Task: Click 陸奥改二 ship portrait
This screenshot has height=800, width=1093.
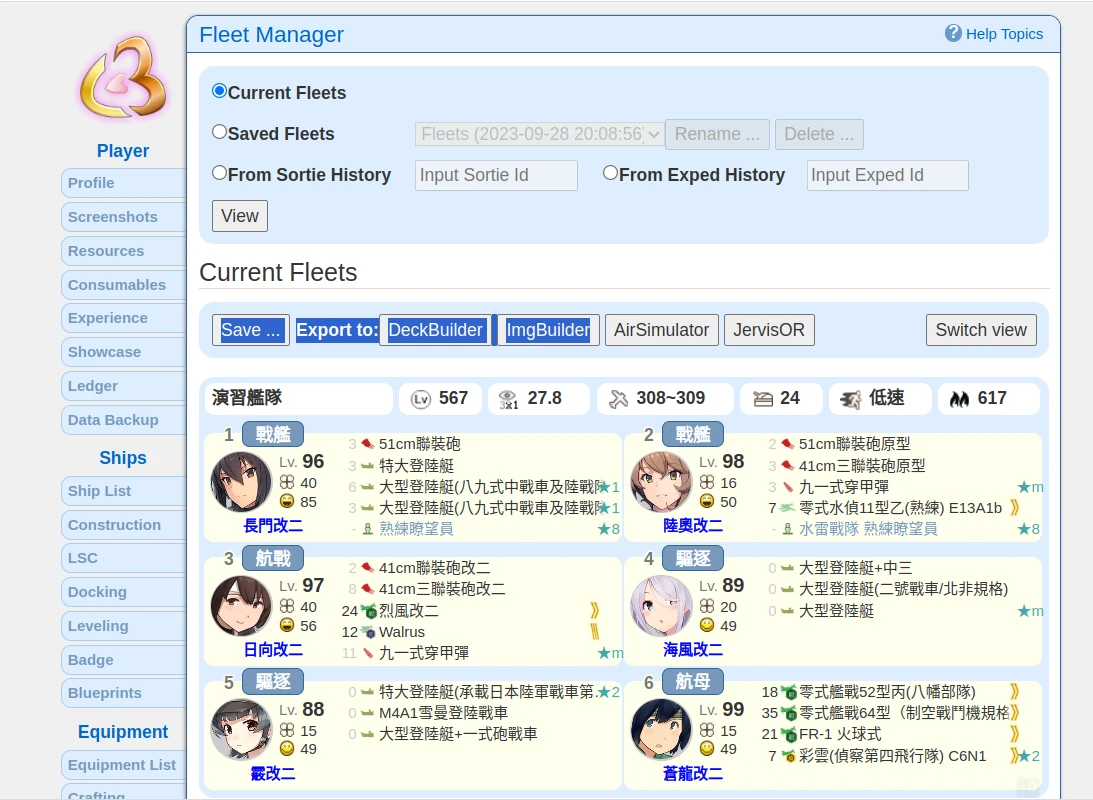Action: click(661, 482)
